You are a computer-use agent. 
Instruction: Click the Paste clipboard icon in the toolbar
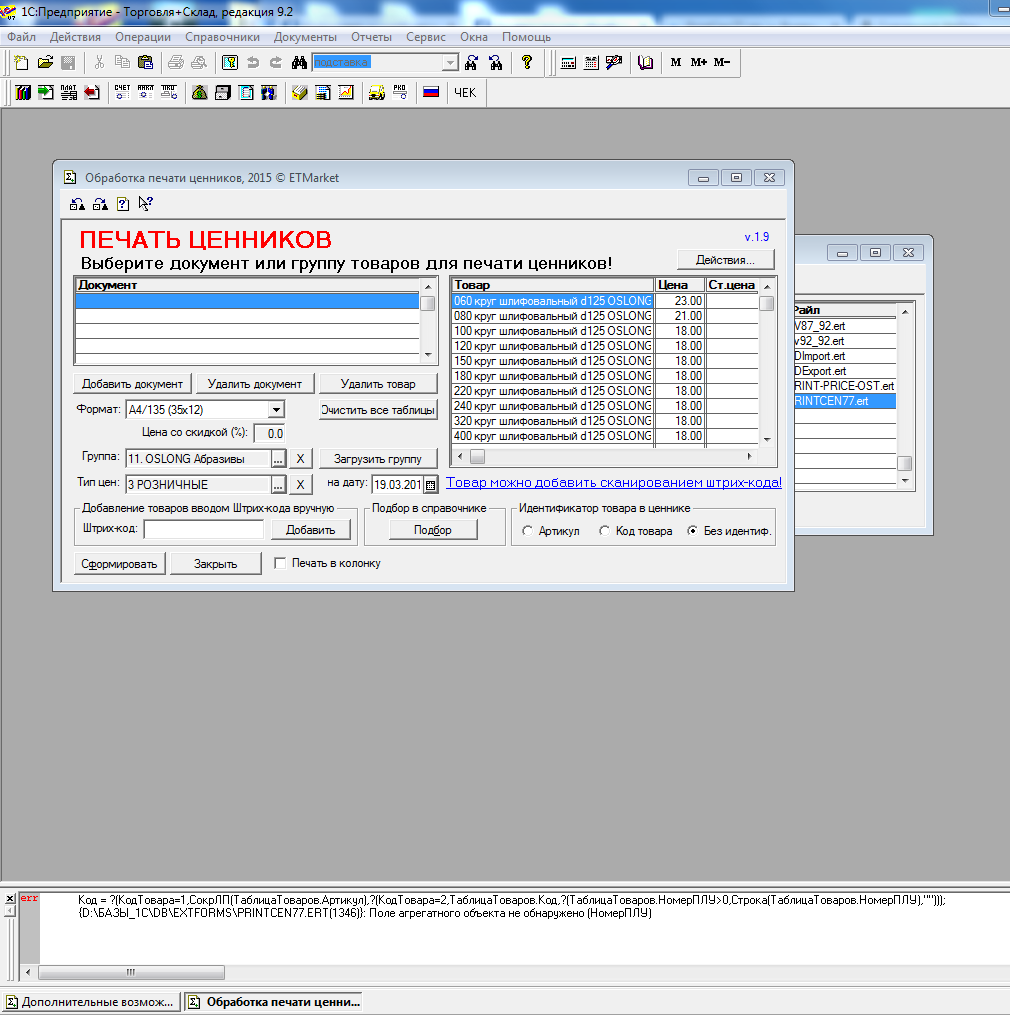pos(146,62)
